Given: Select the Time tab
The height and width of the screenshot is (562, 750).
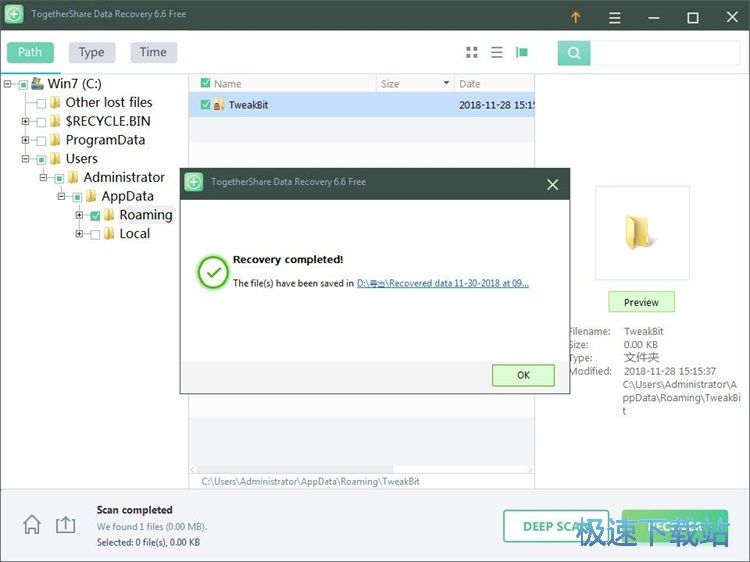Looking at the screenshot, I should [154, 52].
